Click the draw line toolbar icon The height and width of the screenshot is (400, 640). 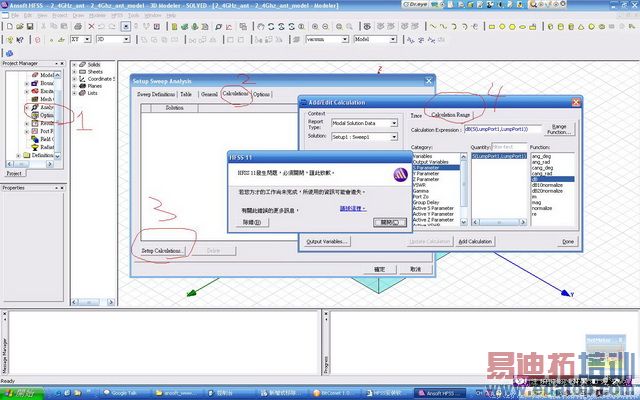pyautogui.click(x=433, y=27)
